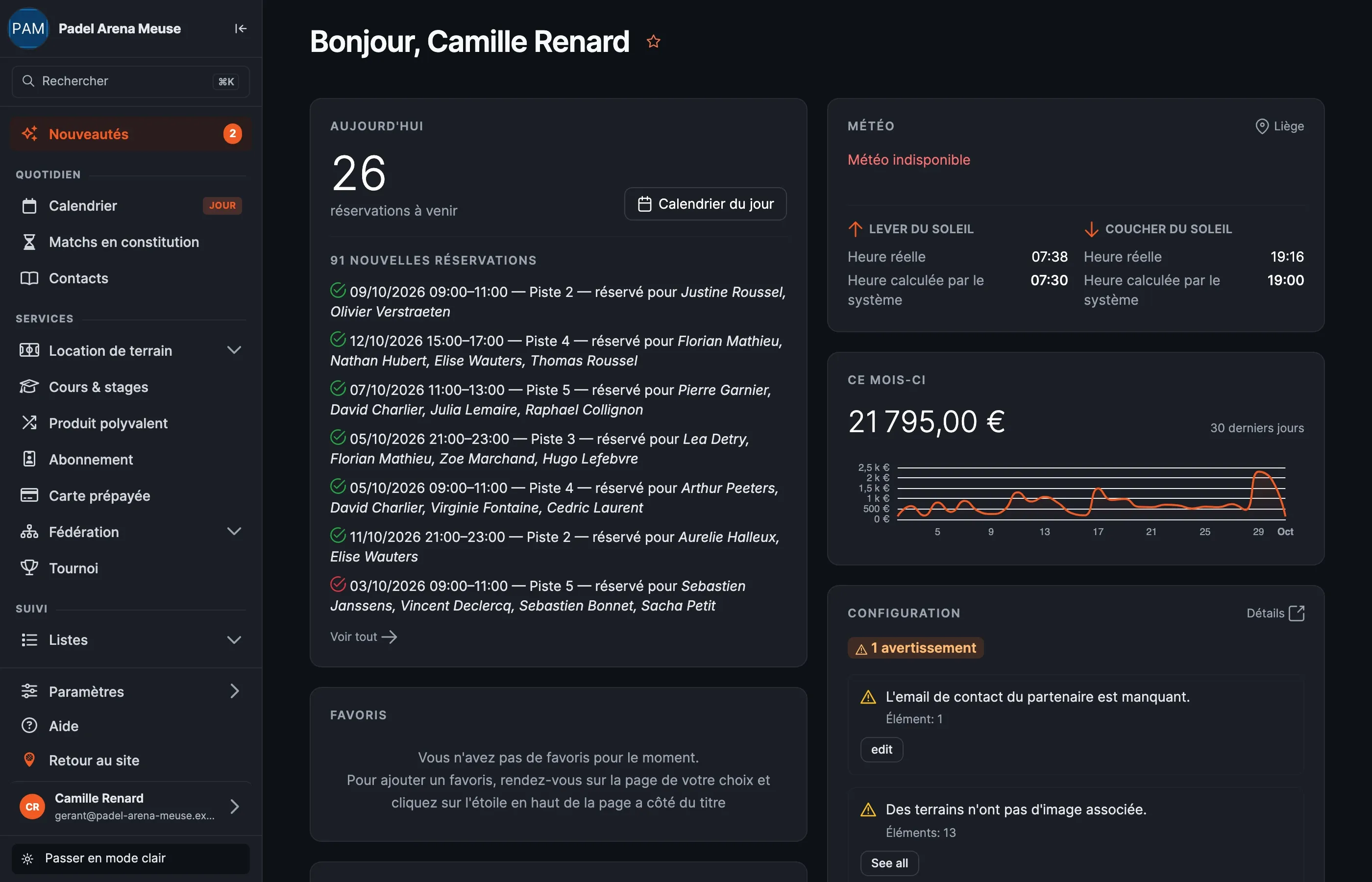Expand the Listes submenu chevron

(234, 640)
